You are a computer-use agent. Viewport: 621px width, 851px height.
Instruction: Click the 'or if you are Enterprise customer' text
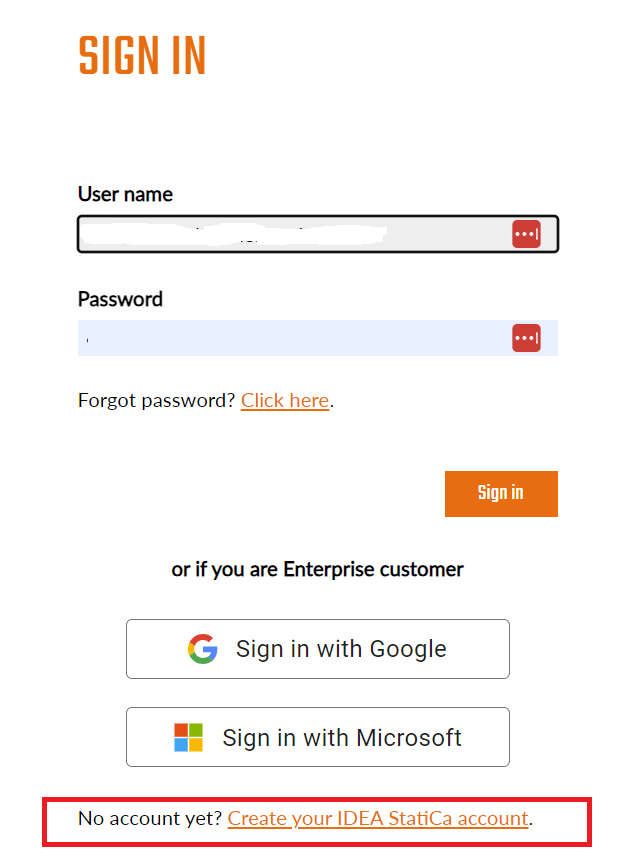pyautogui.click(x=317, y=569)
